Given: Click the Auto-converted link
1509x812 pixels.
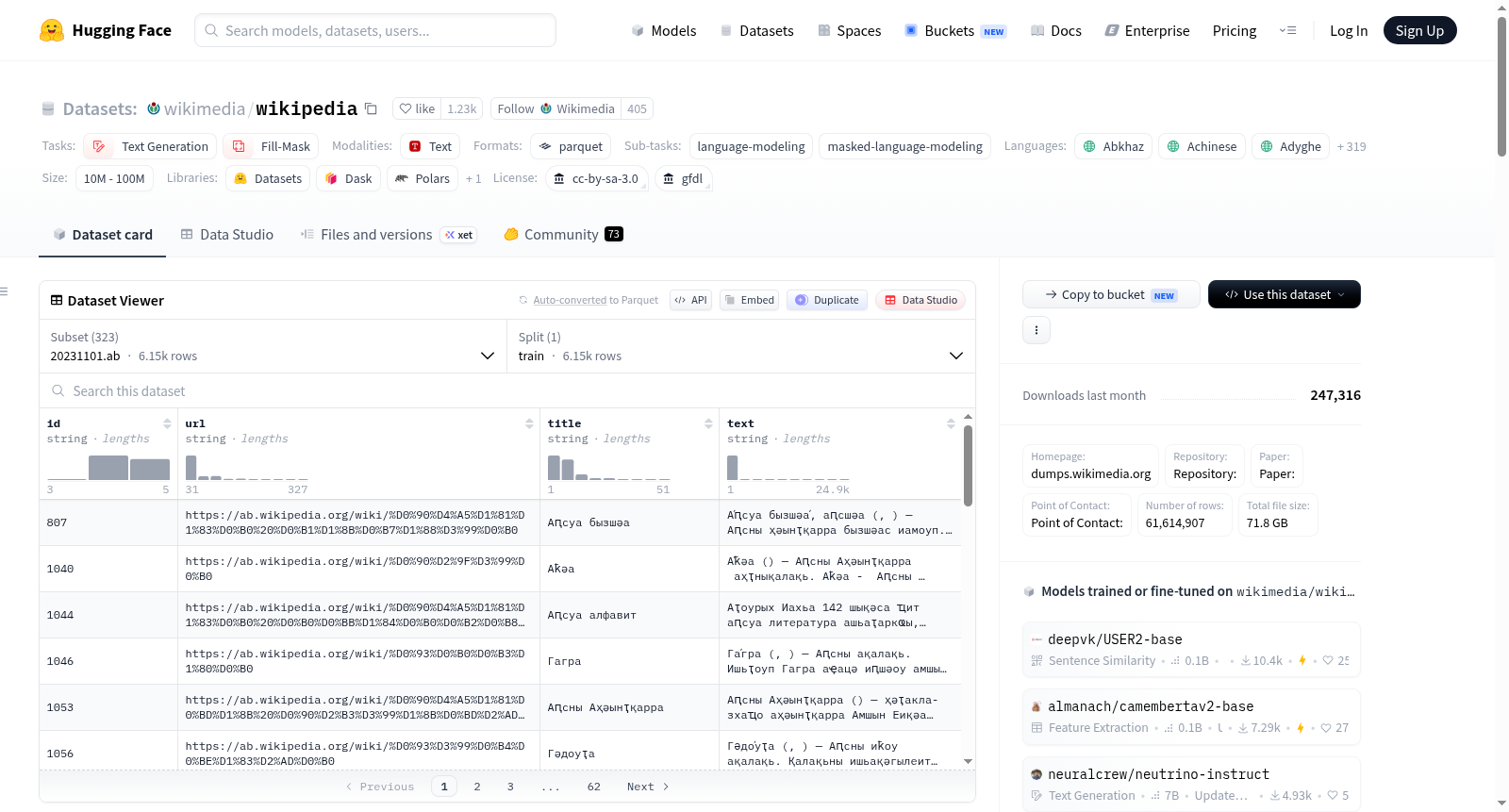Looking at the screenshot, I should point(570,300).
